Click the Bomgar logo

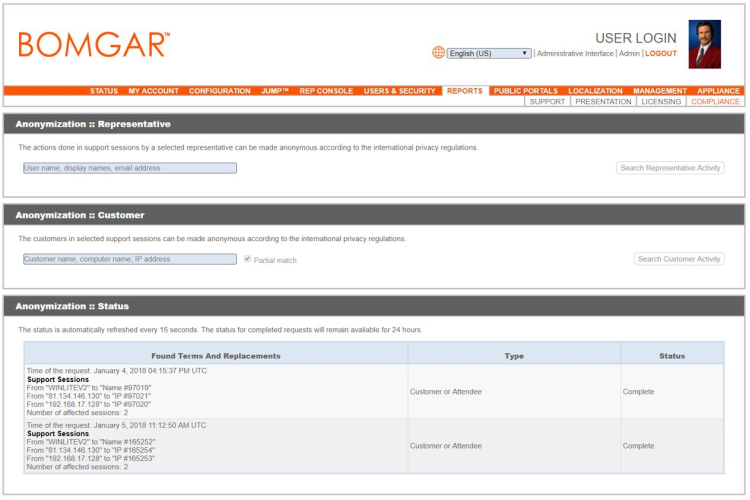94,45
